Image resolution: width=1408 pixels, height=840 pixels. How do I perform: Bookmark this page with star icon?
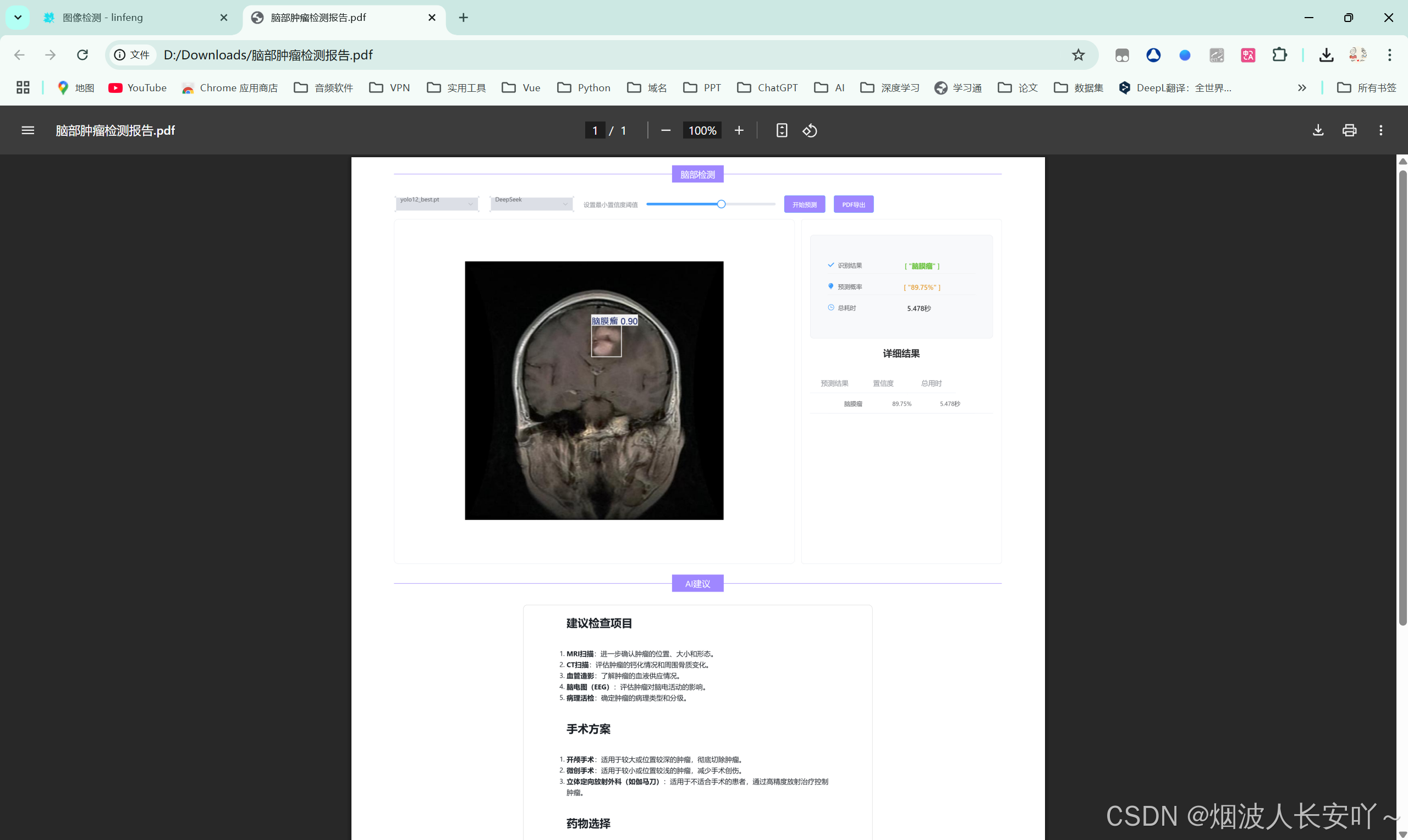1078,55
